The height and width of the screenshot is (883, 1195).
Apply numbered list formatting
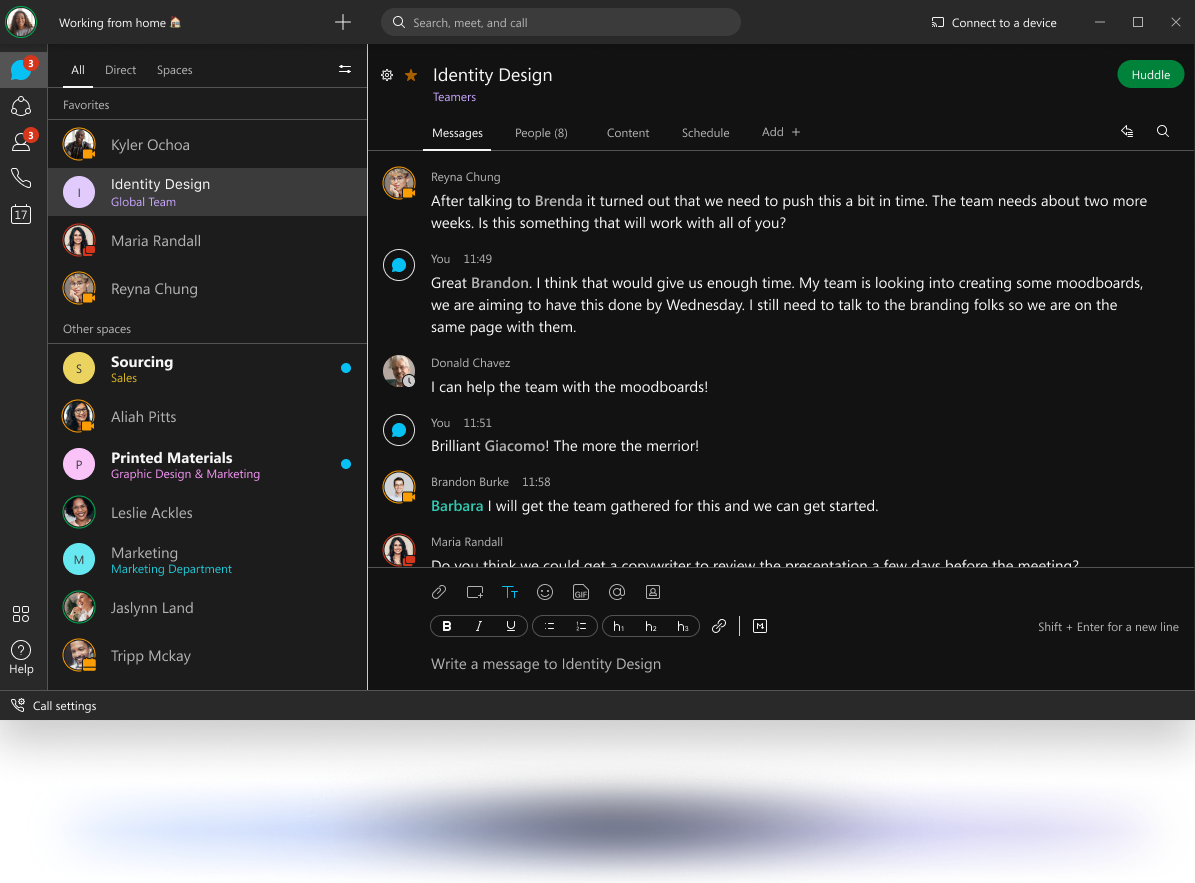click(581, 626)
